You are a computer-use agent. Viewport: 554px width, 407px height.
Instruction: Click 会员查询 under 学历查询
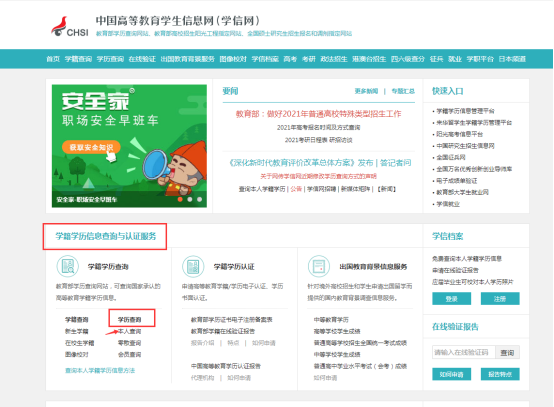(129, 354)
